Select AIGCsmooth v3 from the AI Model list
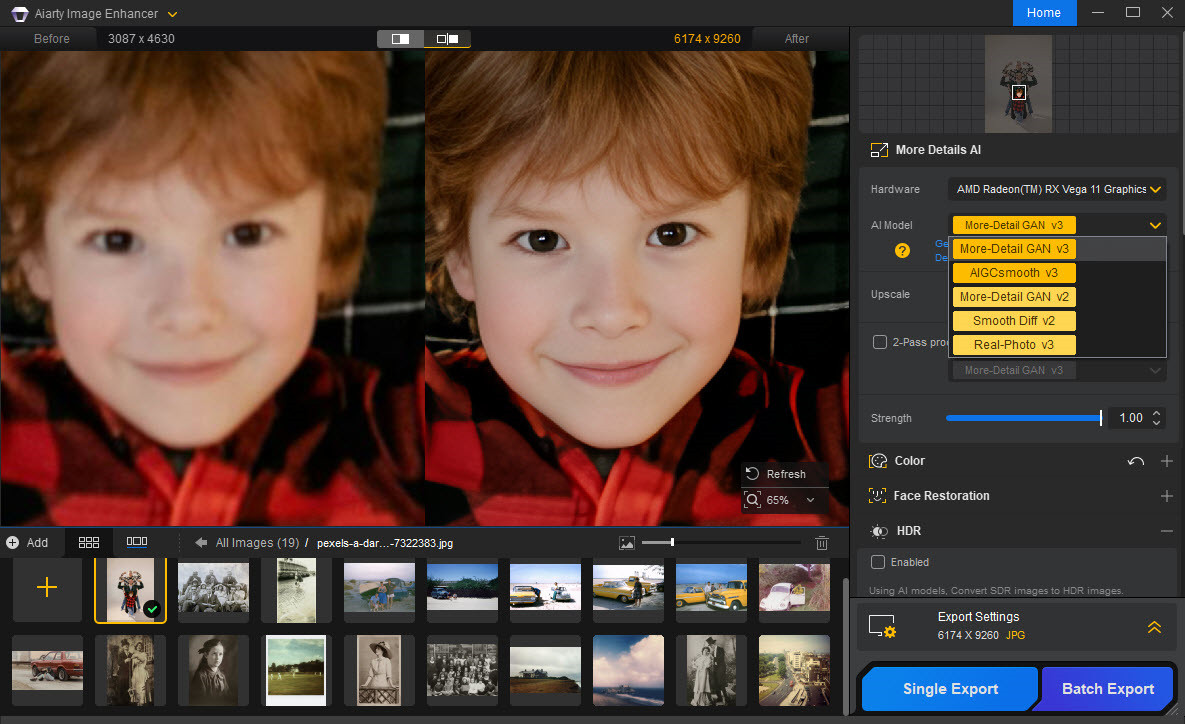Screen dimensions: 1185x724 [1013, 272]
